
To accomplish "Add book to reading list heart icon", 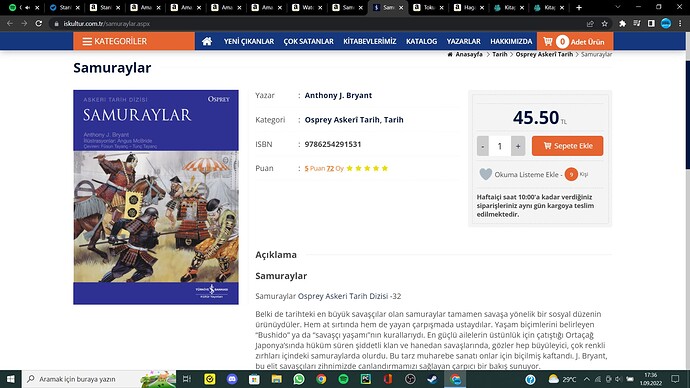I will pyautogui.click(x=485, y=174).
